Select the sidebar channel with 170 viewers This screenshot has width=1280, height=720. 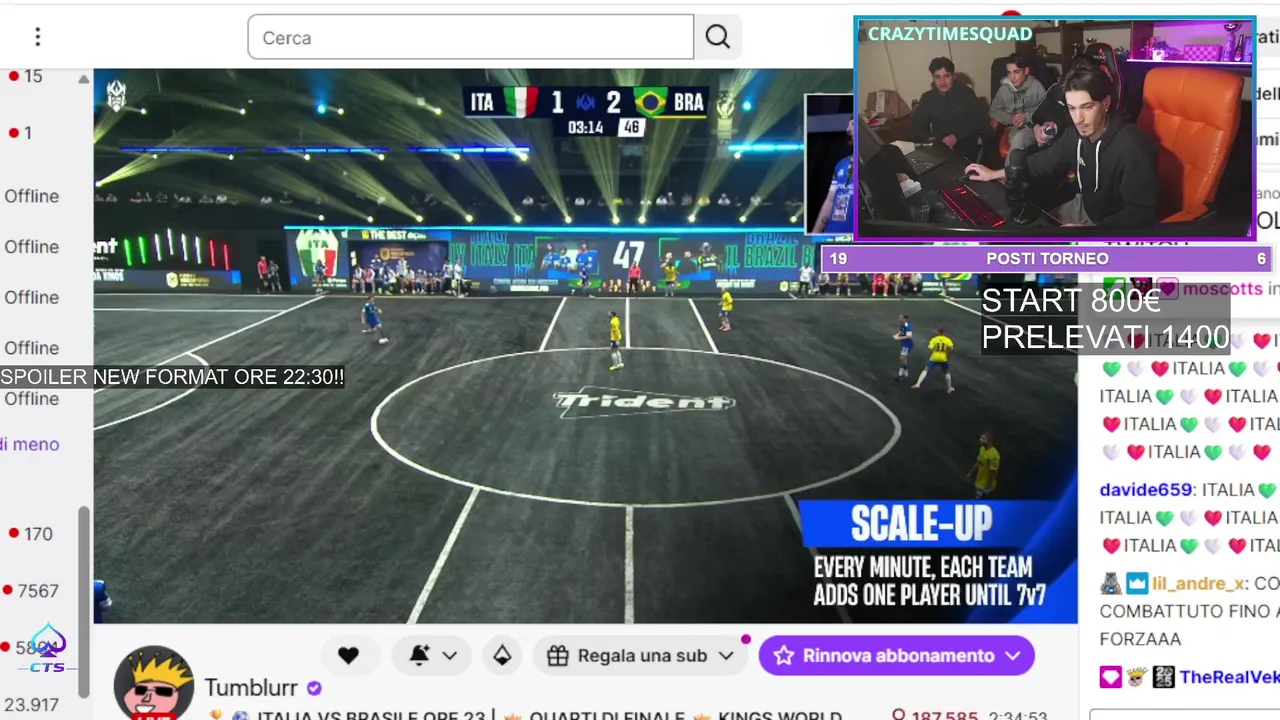30,534
